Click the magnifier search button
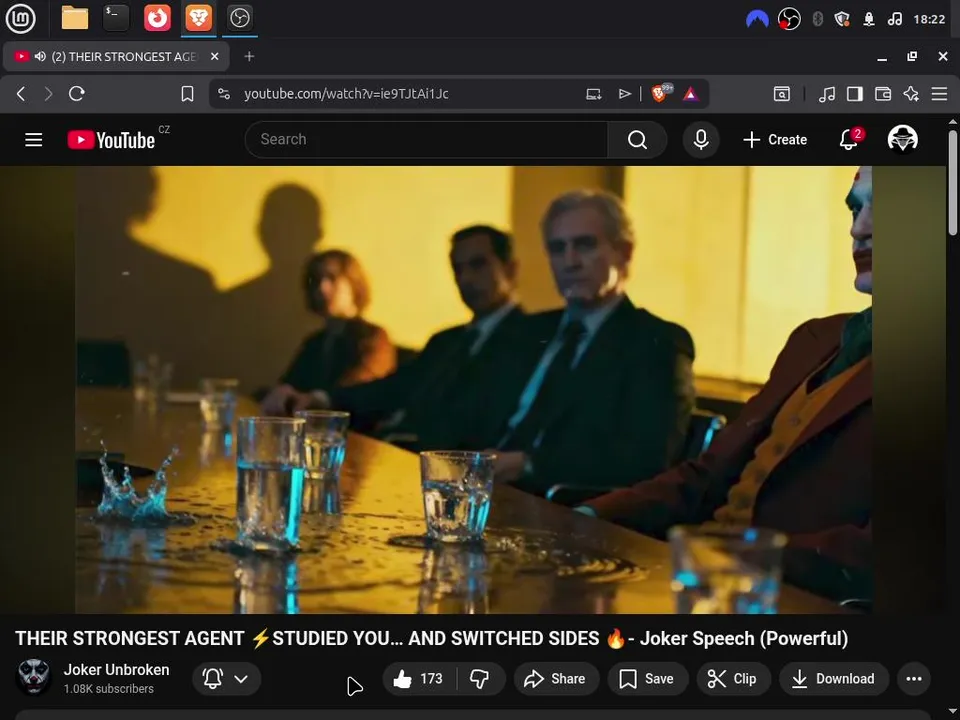Screen dimensions: 960x720 click(x=637, y=140)
